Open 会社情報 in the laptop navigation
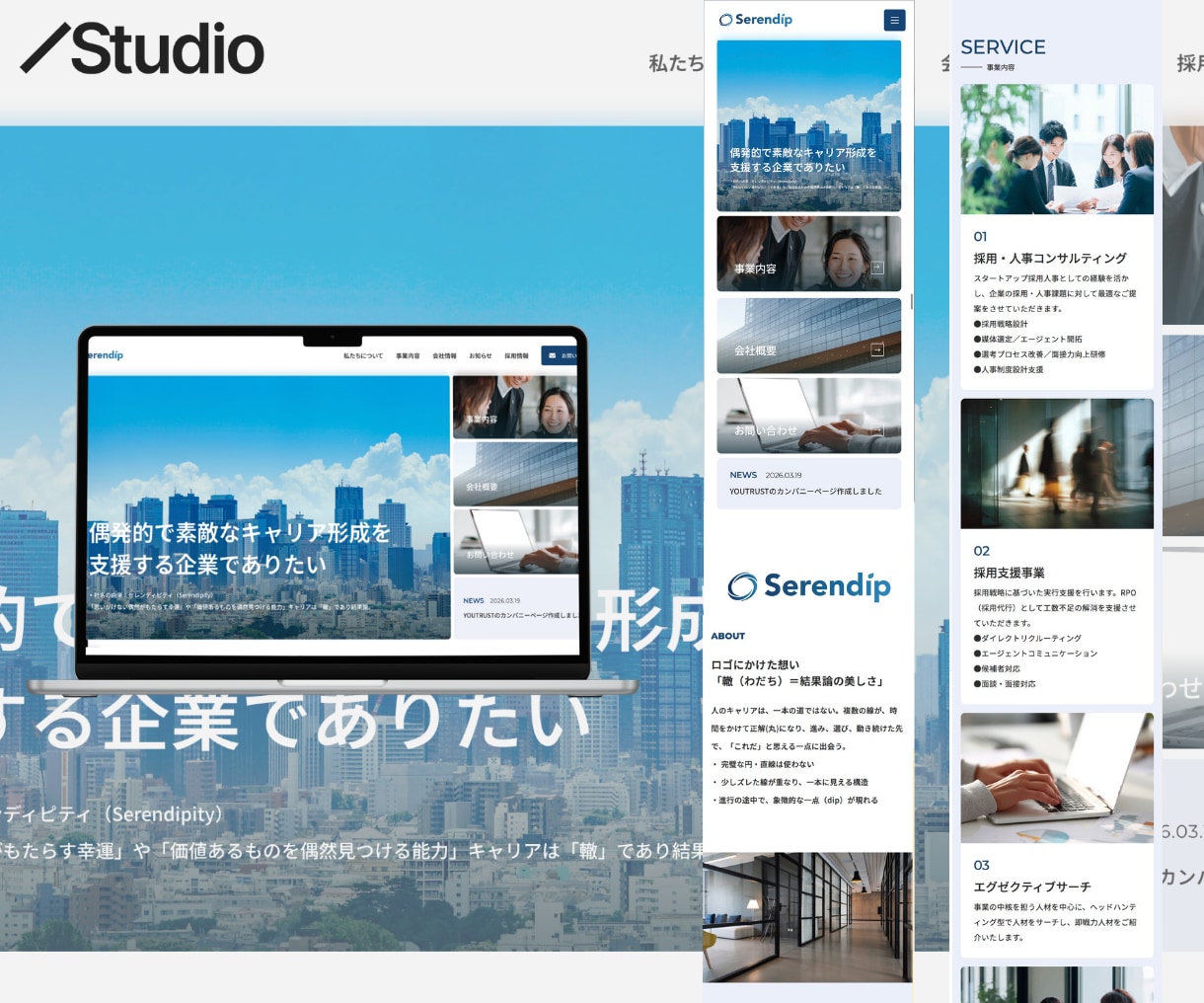This screenshot has width=1204, height=1003. pyautogui.click(x=444, y=355)
